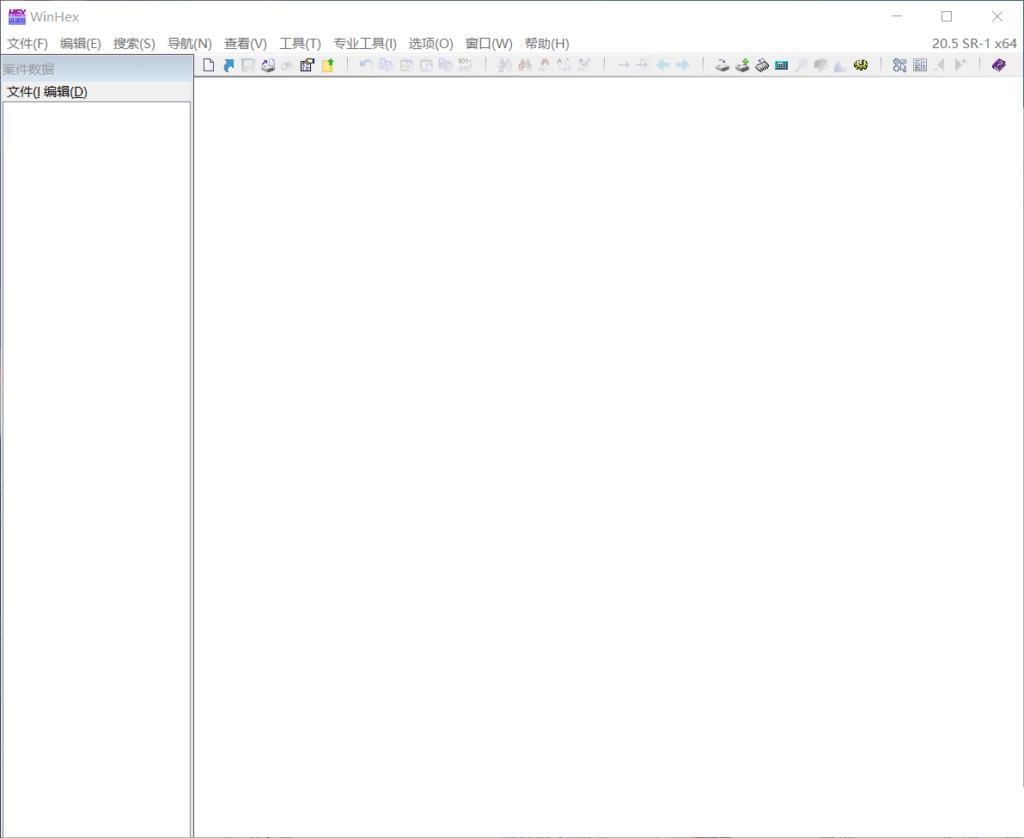Click the Open file arrow icon
Viewport: 1024px width, 838px height.
tap(228, 65)
